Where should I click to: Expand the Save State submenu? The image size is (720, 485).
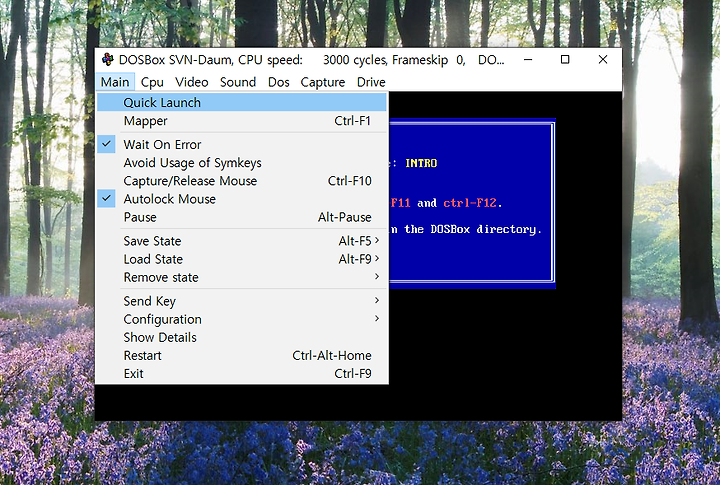pyautogui.click(x=242, y=241)
